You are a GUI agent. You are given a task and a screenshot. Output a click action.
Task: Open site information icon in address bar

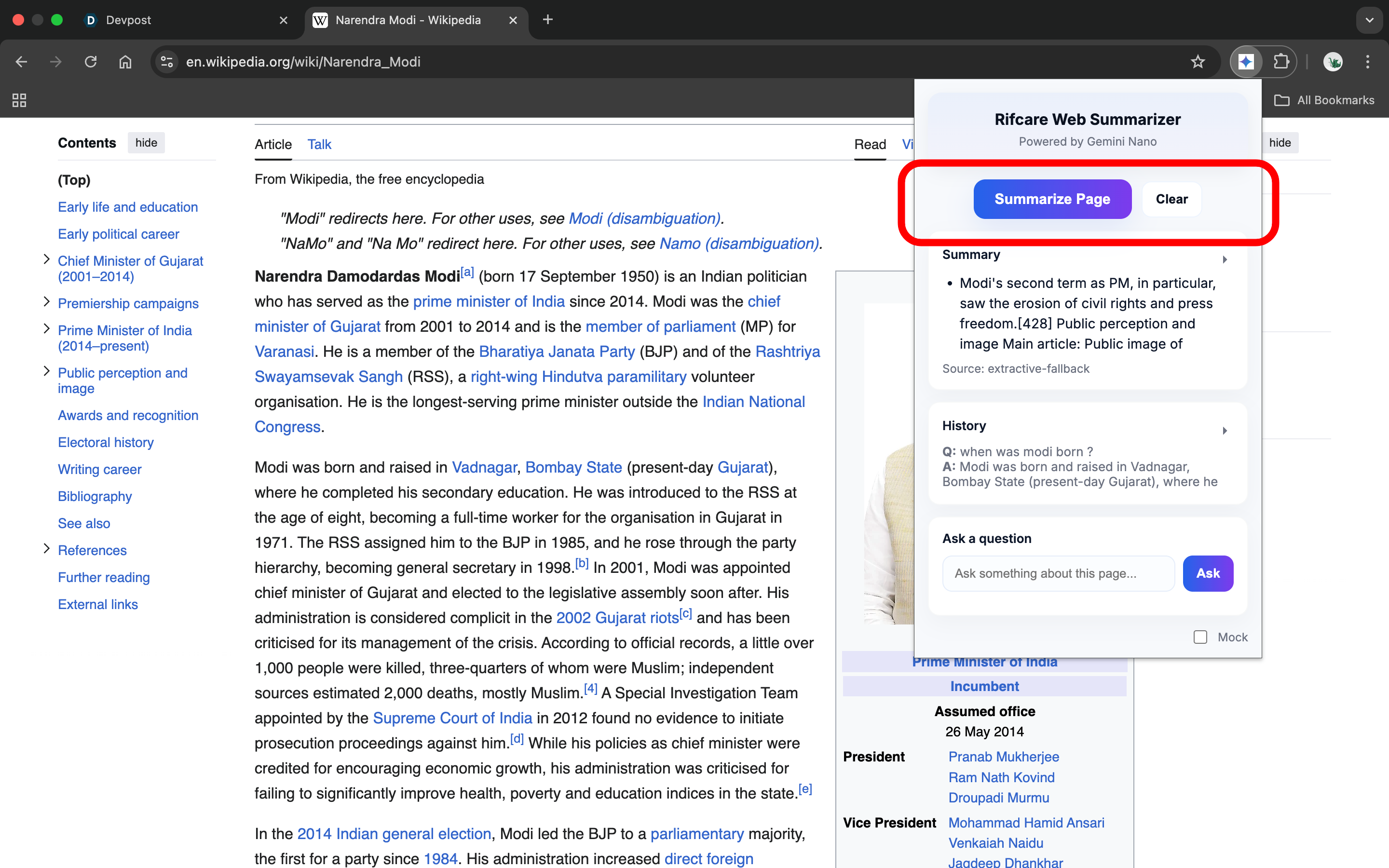(166, 61)
